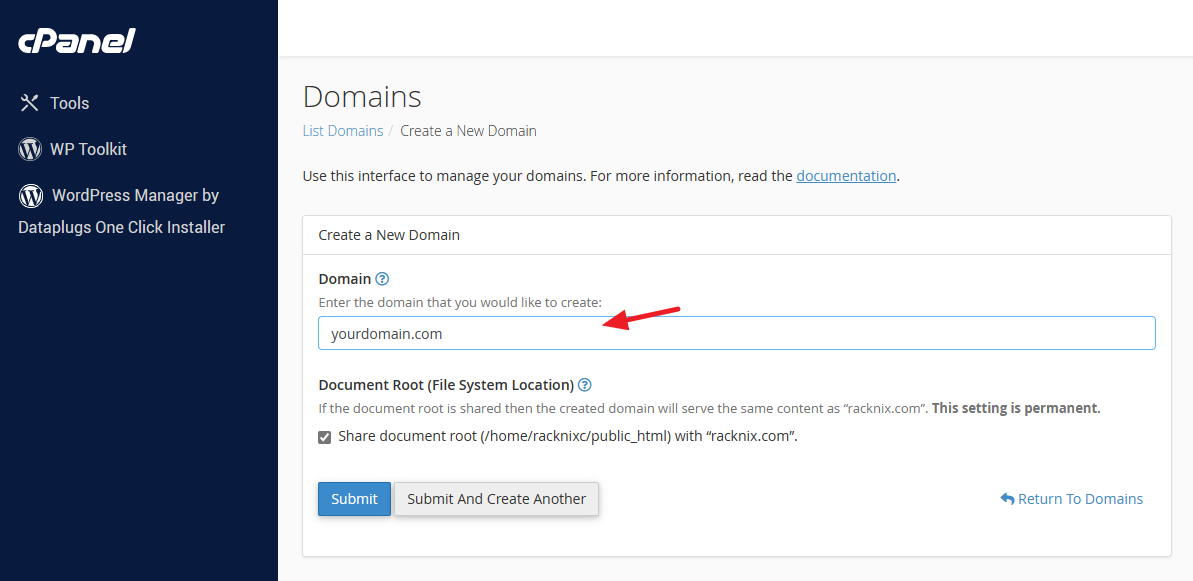The width and height of the screenshot is (1193, 581).
Task: Click the arrow icon beside Return To Domains
Action: [1007, 498]
